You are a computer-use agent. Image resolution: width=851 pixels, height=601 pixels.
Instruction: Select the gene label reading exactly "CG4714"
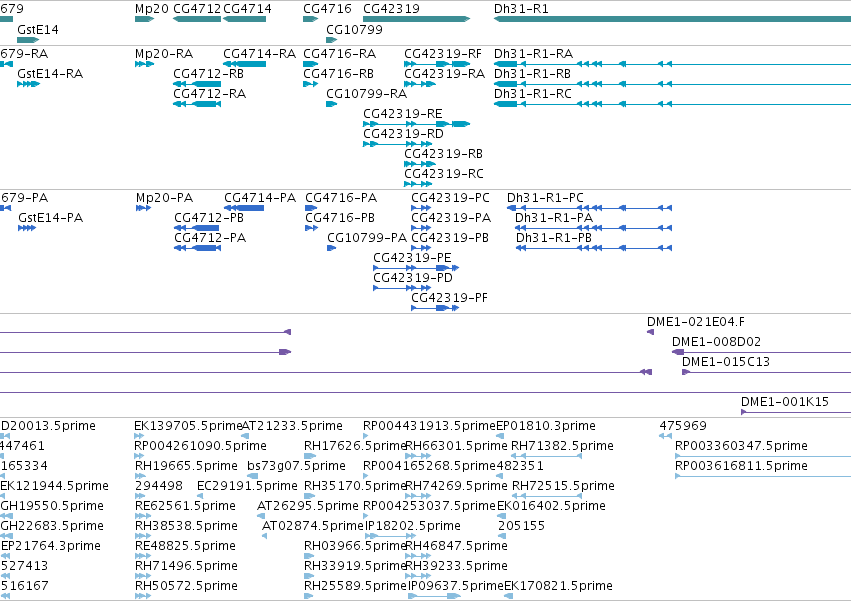tap(247, 9)
